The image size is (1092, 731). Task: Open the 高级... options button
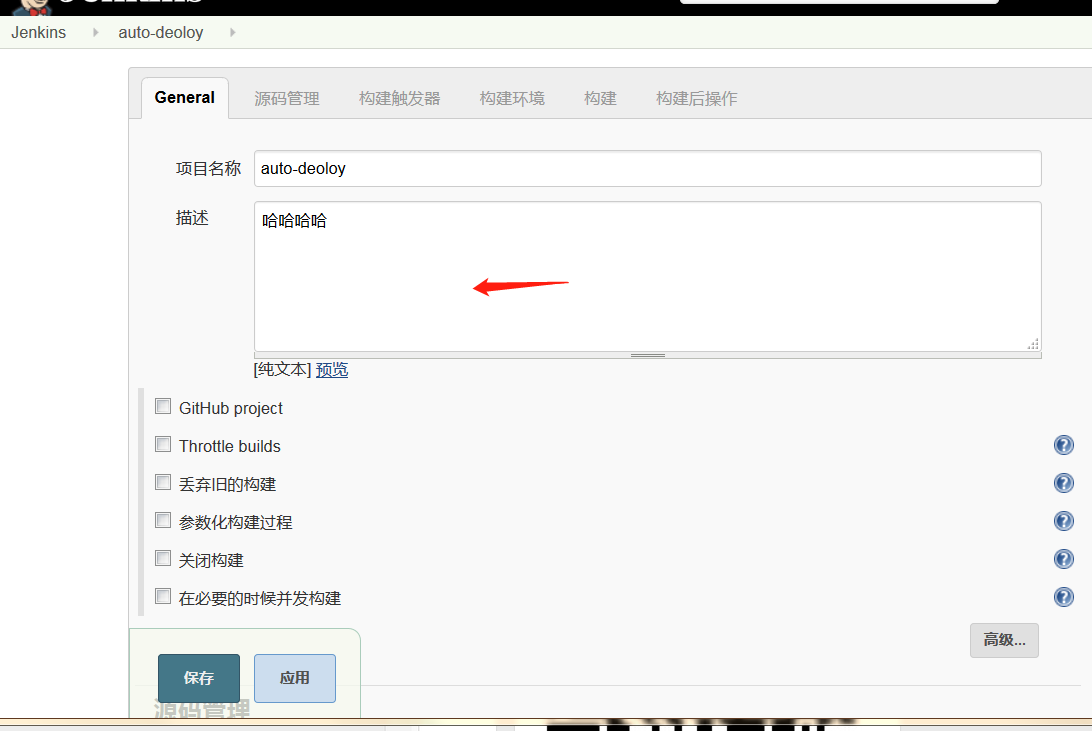[x=1004, y=640]
